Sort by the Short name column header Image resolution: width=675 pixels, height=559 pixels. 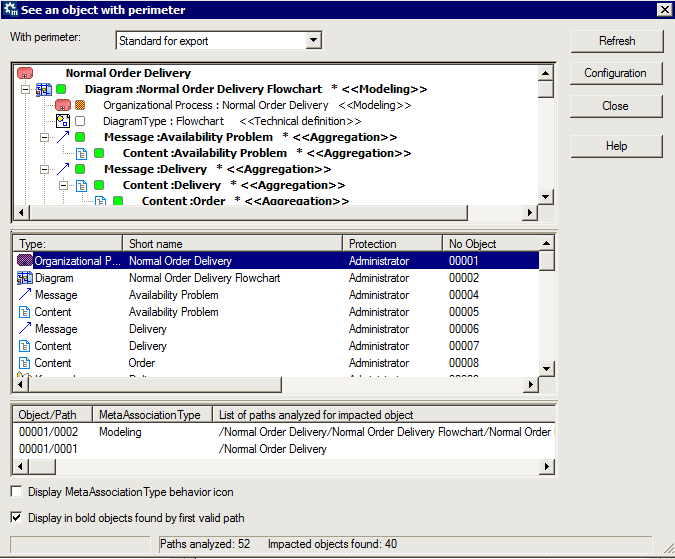232,244
